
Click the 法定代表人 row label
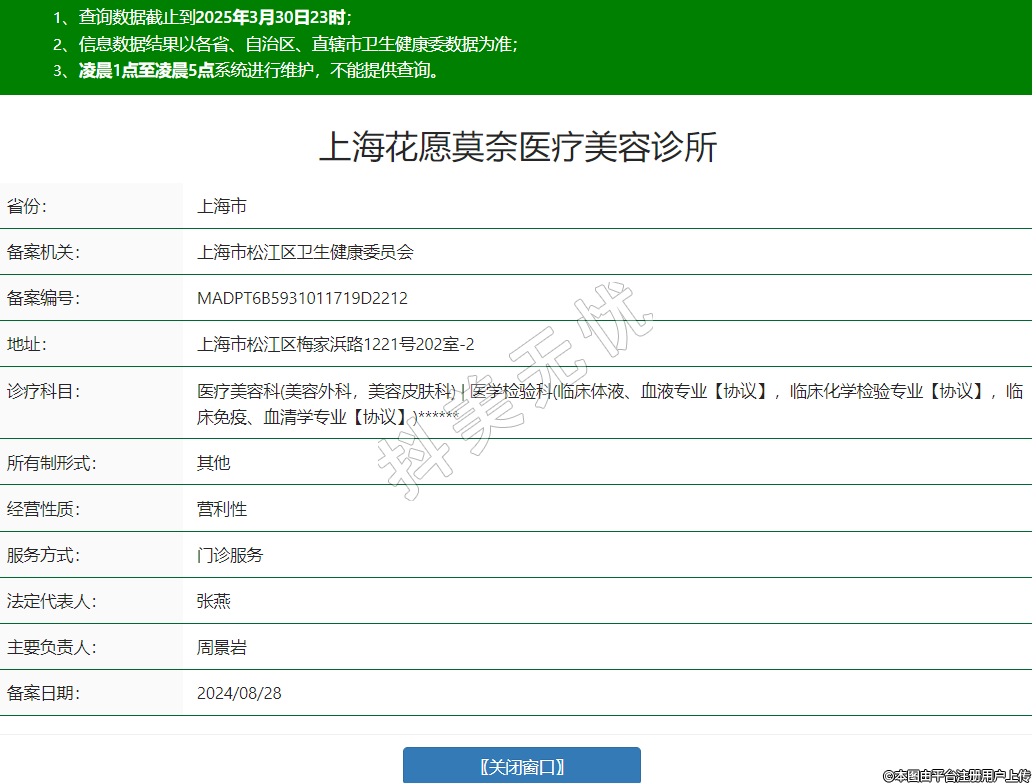point(52,601)
